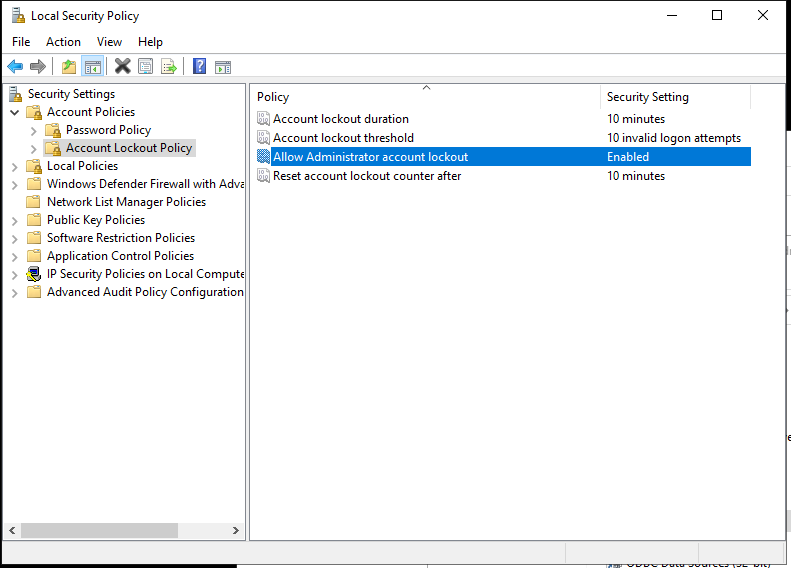Viewport: 791px width, 568px height.
Task: Select Software Restriction Policies in tree
Action: pos(120,238)
